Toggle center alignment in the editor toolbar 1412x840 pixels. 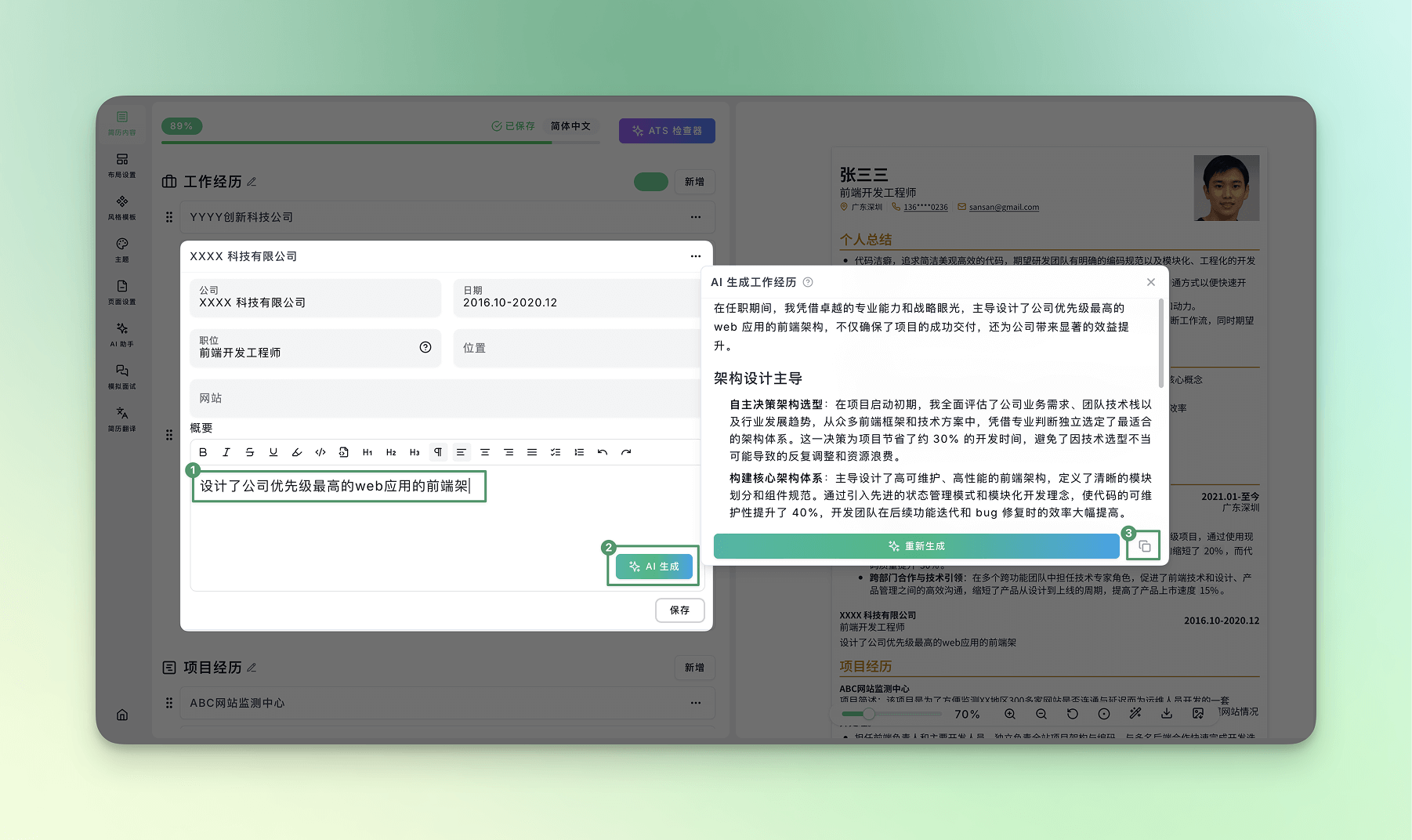[x=485, y=452]
